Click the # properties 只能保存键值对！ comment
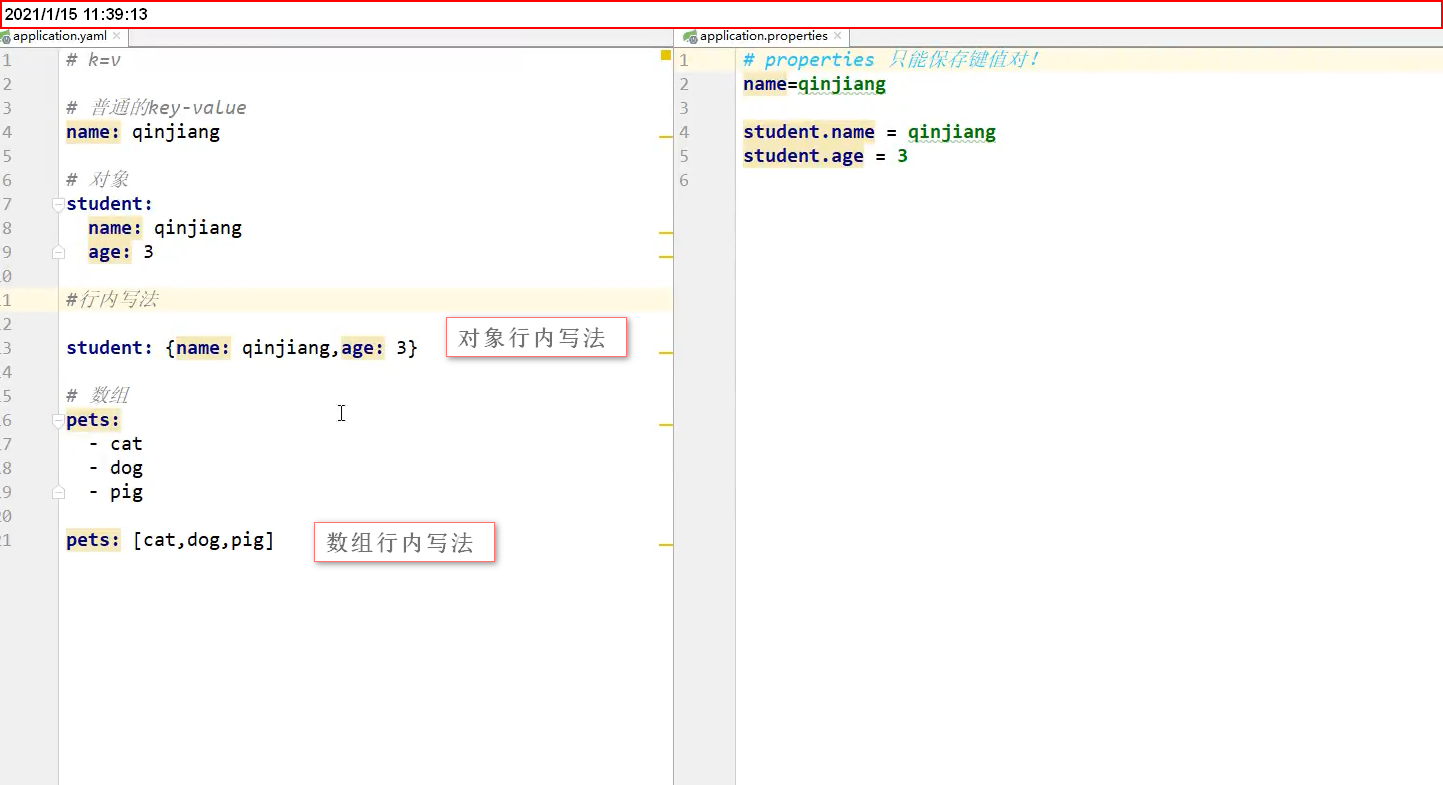 pos(892,60)
